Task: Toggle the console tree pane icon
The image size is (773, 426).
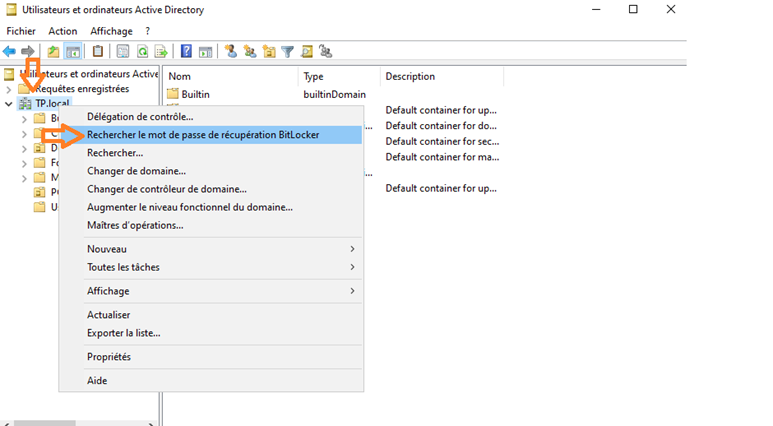Action: 73,51
